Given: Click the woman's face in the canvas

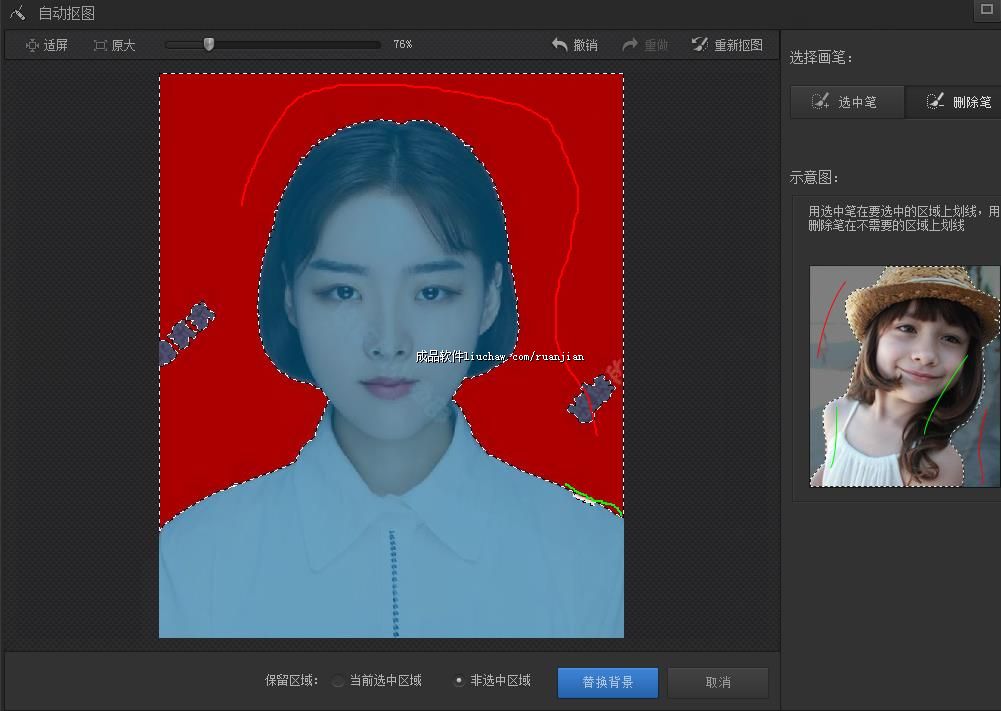Looking at the screenshot, I should (x=385, y=320).
